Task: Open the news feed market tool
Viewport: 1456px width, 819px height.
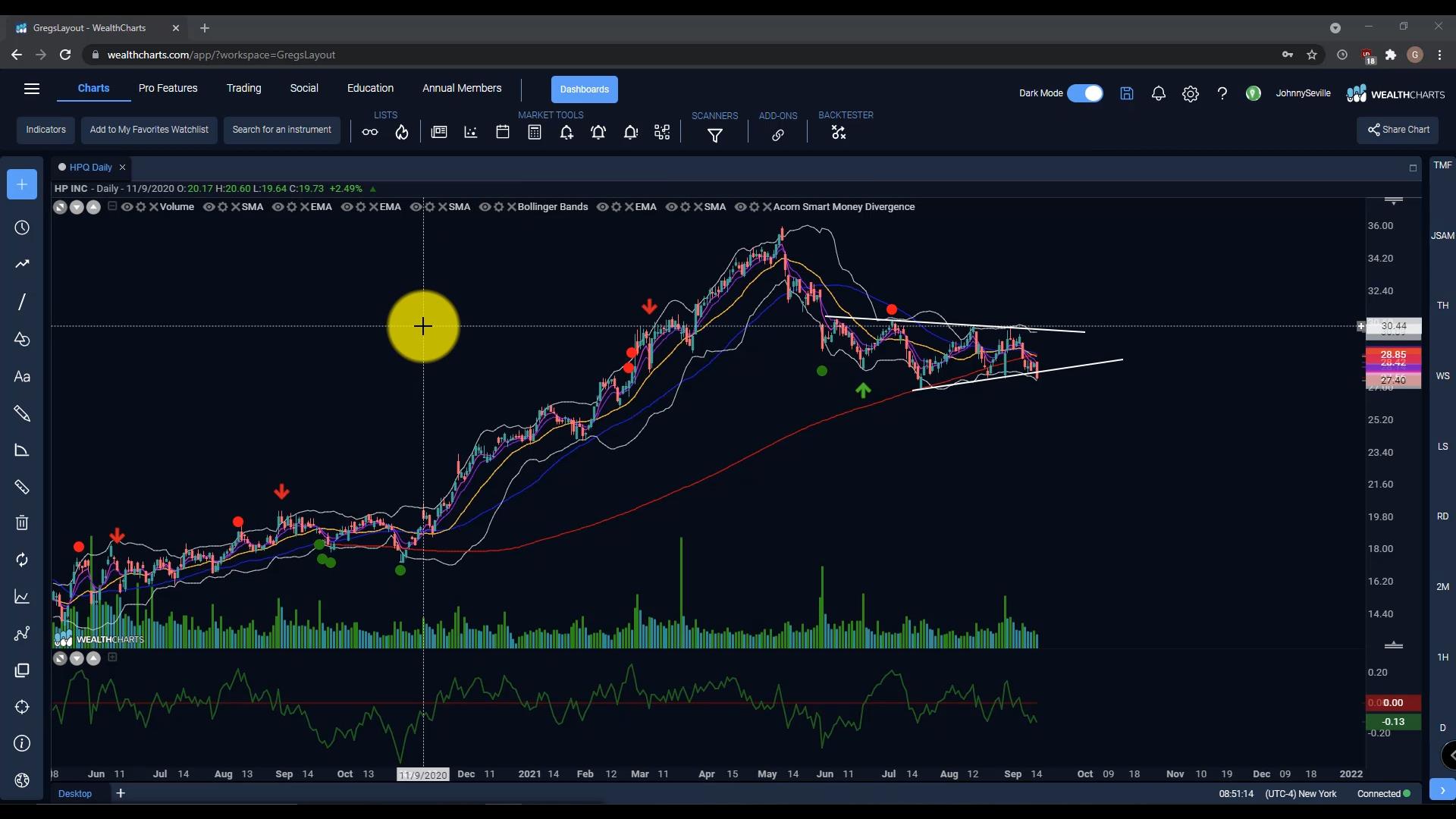Action: (439, 133)
